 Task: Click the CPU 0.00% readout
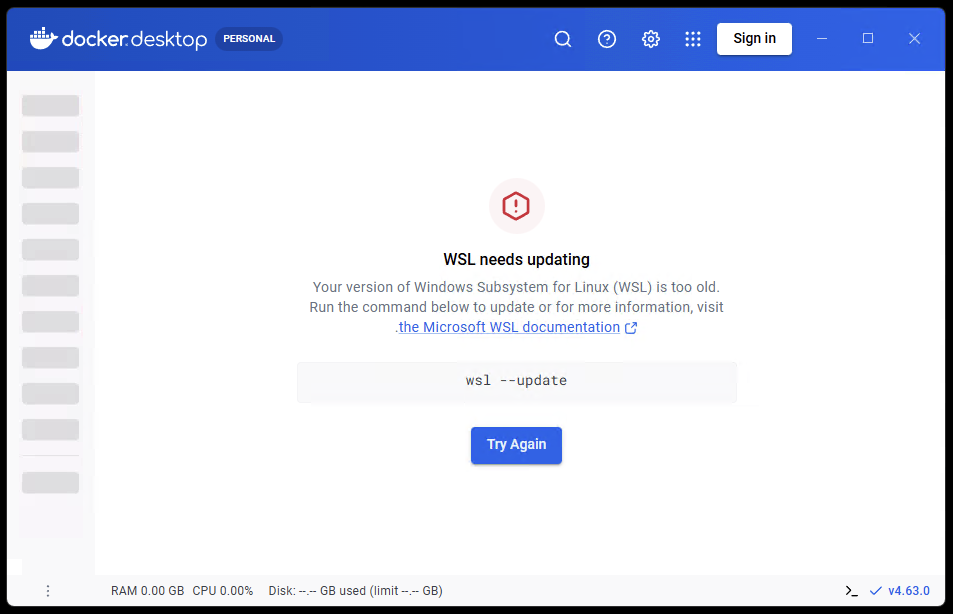[x=222, y=591]
